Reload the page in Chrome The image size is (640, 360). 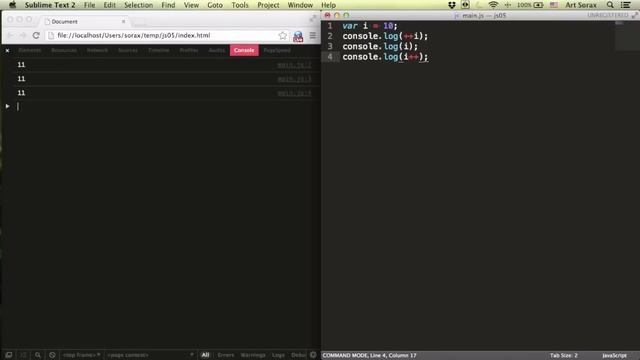pos(36,36)
